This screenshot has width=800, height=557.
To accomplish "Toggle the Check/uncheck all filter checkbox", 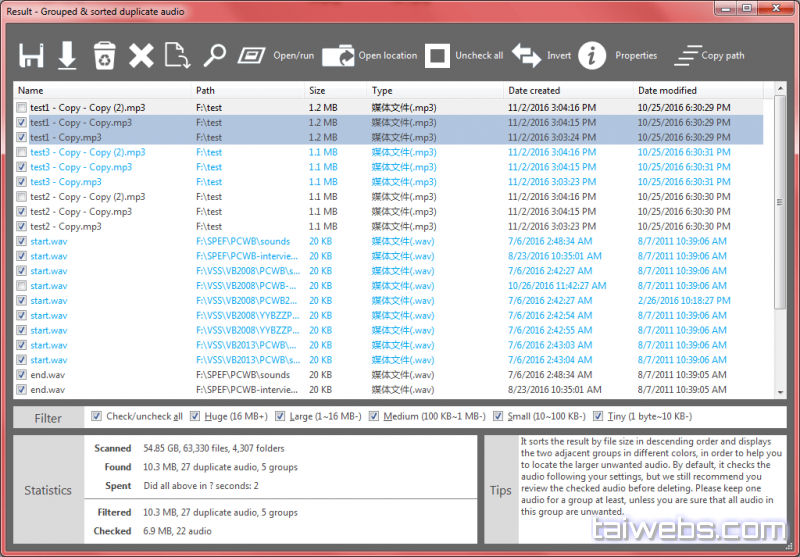I will point(97,417).
